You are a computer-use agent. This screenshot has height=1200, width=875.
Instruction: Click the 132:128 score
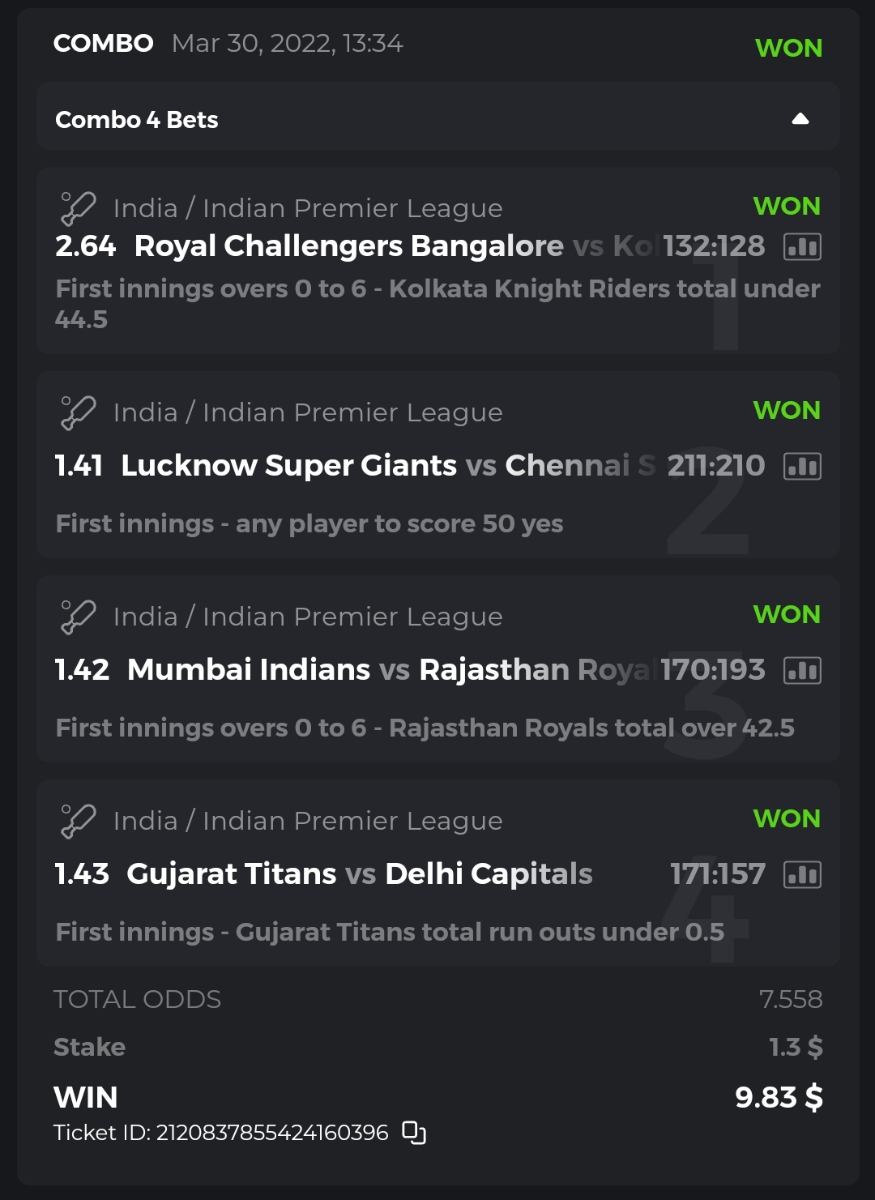(x=714, y=246)
